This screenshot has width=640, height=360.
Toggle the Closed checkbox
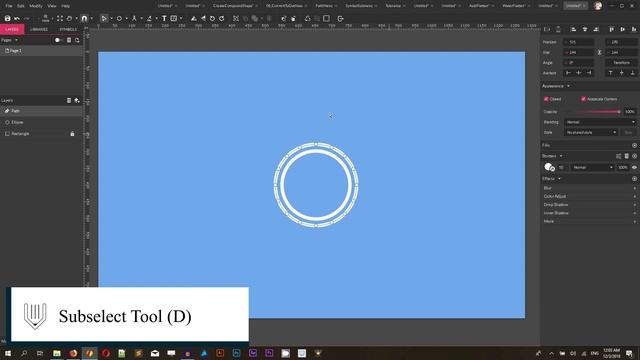point(546,99)
